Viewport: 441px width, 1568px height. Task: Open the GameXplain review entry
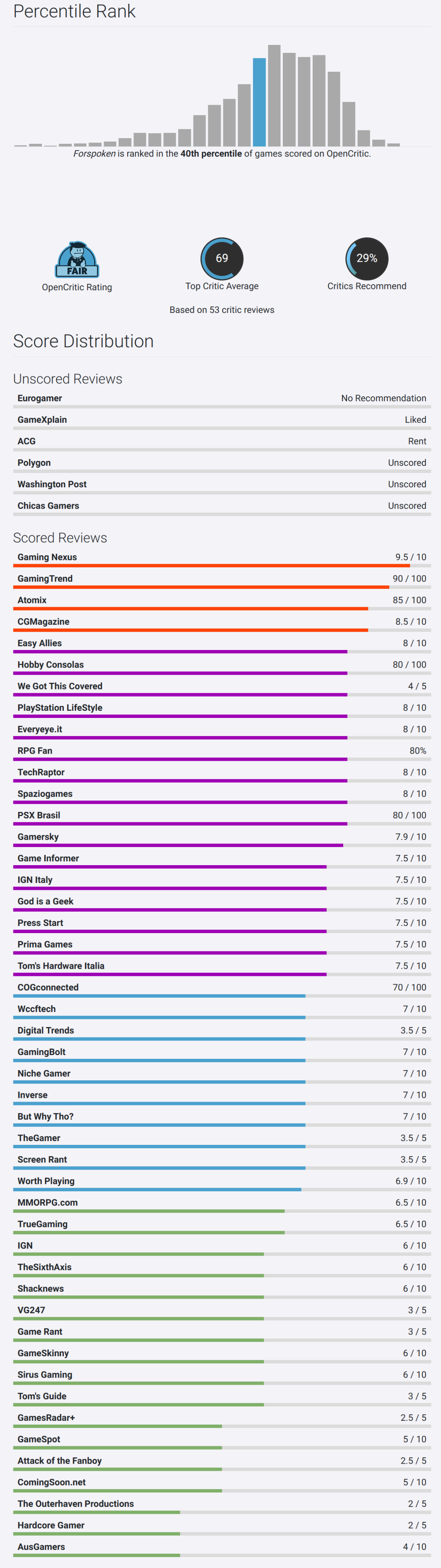(x=42, y=419)
